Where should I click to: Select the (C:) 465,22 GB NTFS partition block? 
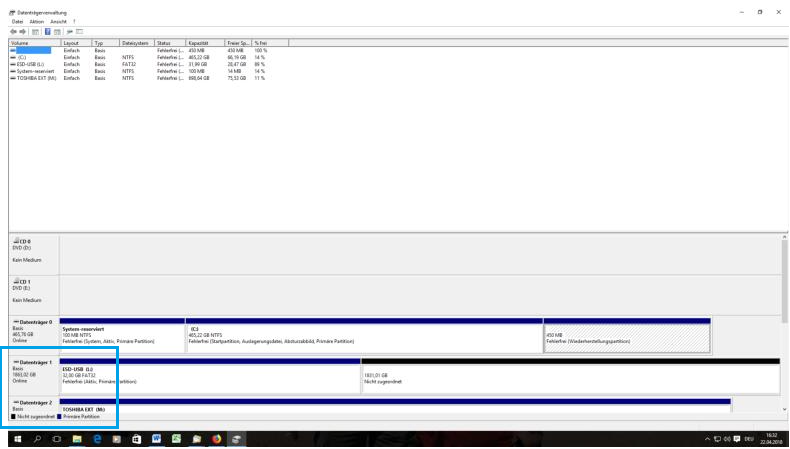click(364, 336)
